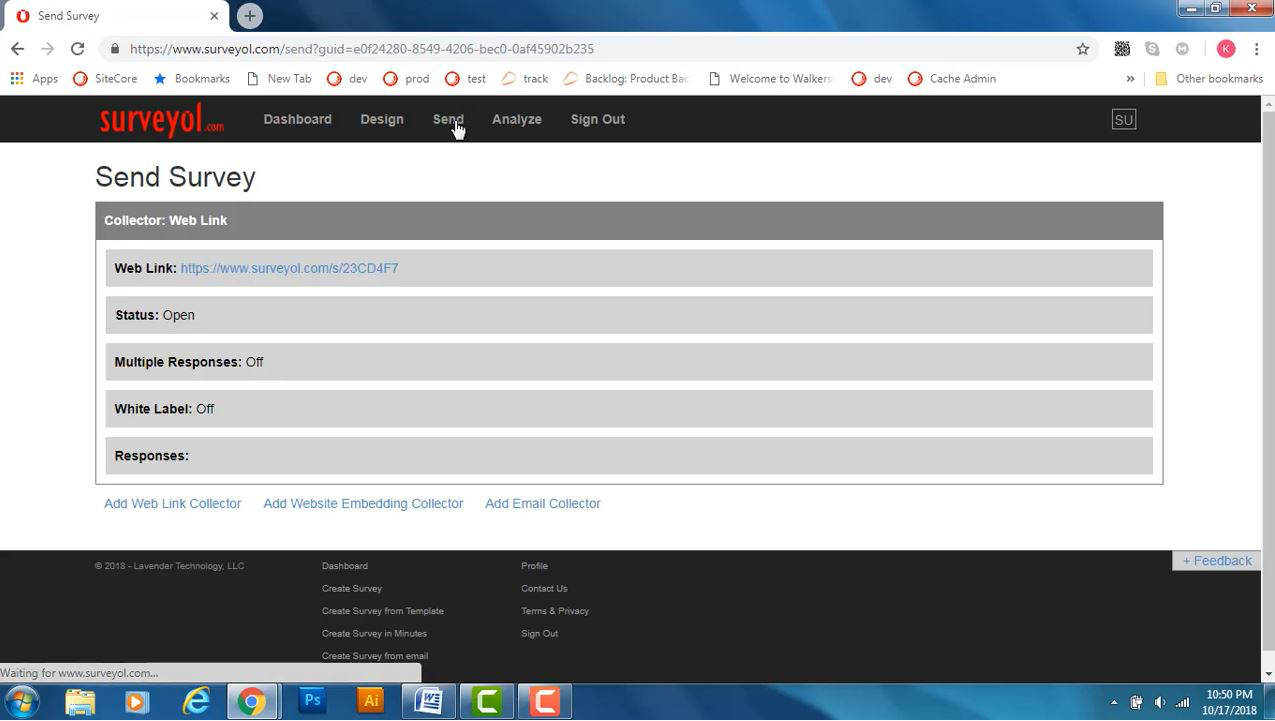Open footer Contact Us link
1275x721 pixels.
click(544, 589)
